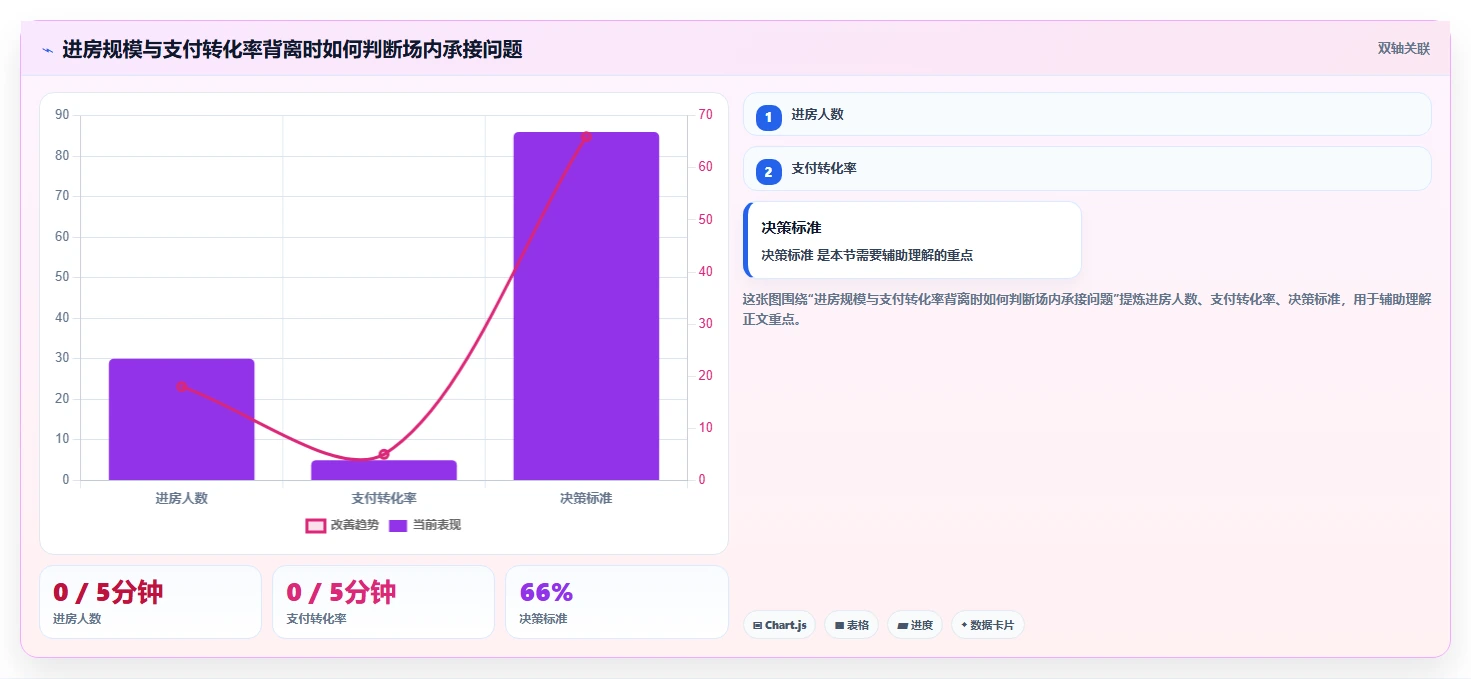
Task: Click the pink 0 / 5分钟 支付转化率 card
Action: click(383, 602)
